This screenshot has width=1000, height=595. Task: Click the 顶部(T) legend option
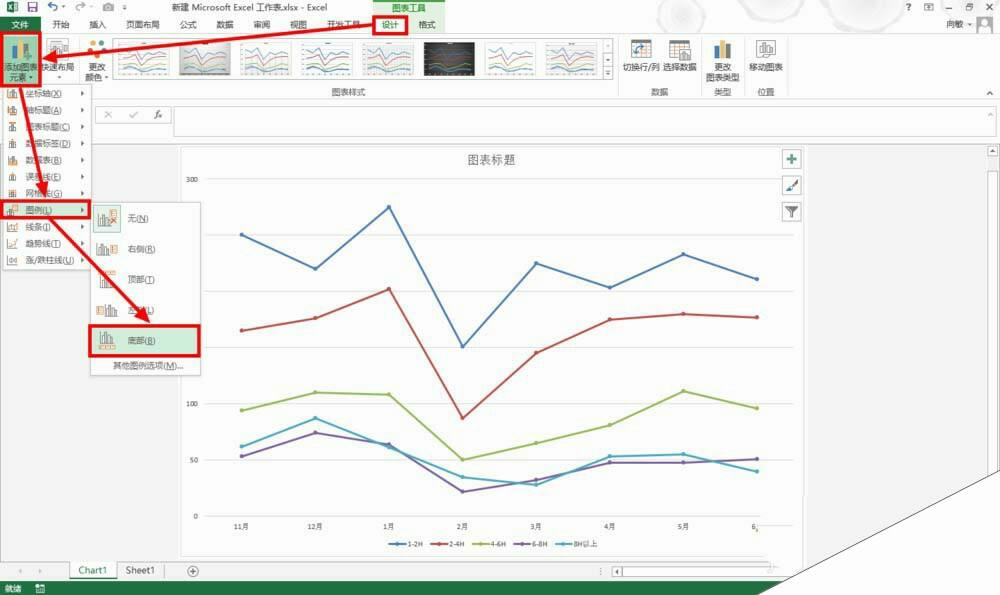[x=140, y=280]
